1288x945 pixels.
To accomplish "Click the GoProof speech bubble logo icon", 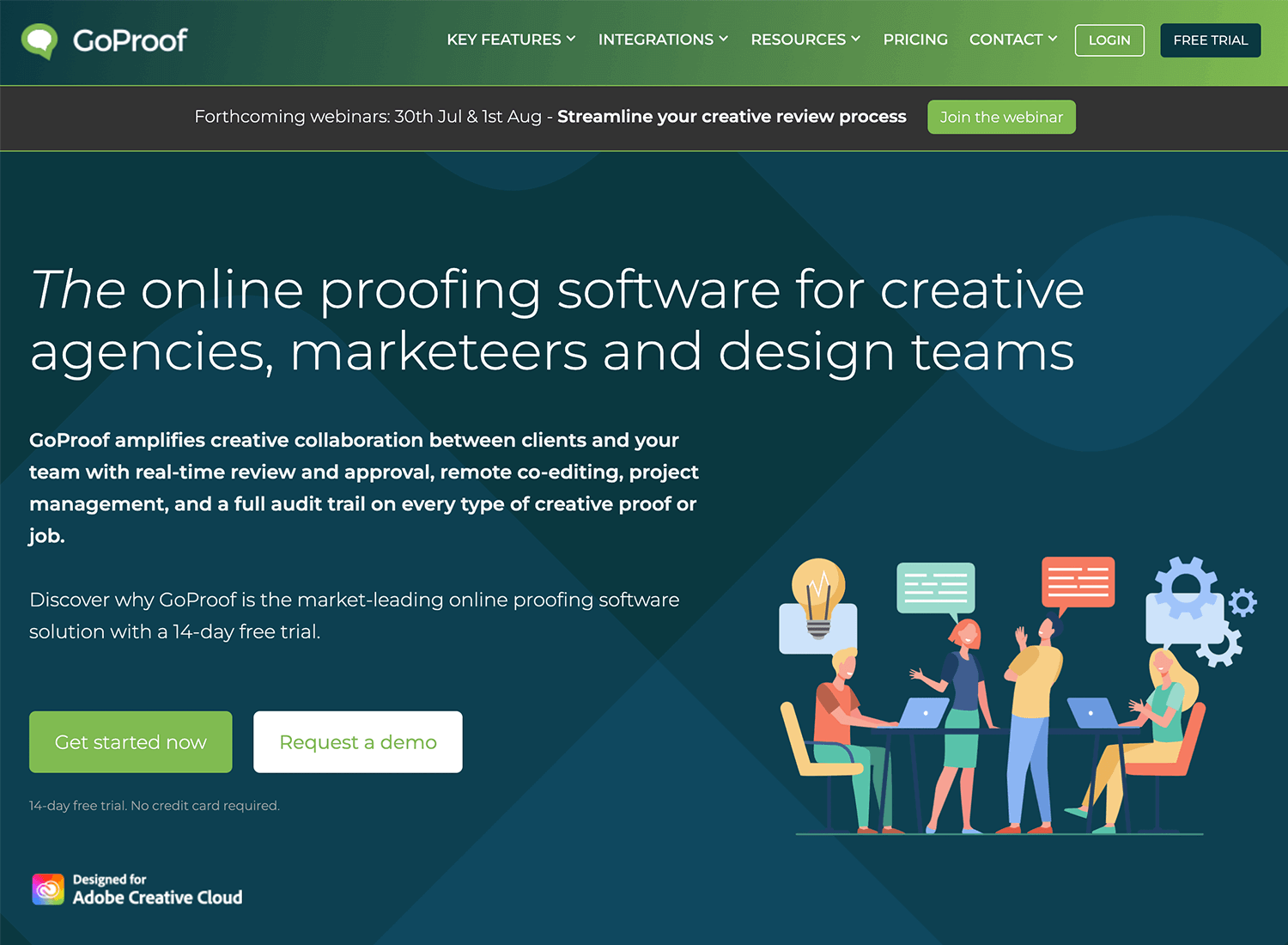I will coord(39,40).
